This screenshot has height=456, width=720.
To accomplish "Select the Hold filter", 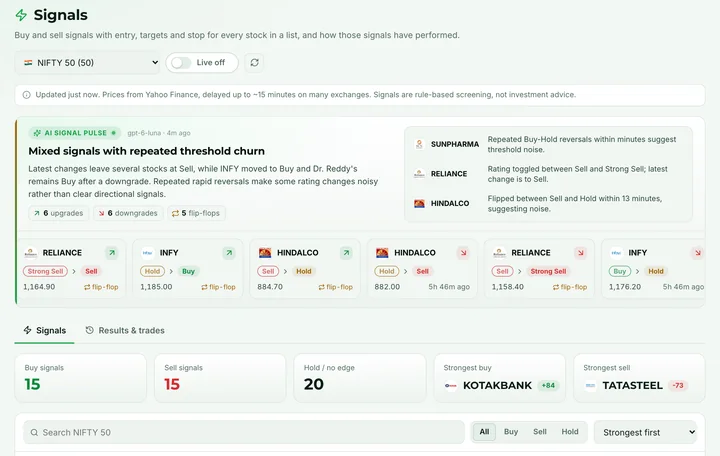I will (x=570, y=432).
